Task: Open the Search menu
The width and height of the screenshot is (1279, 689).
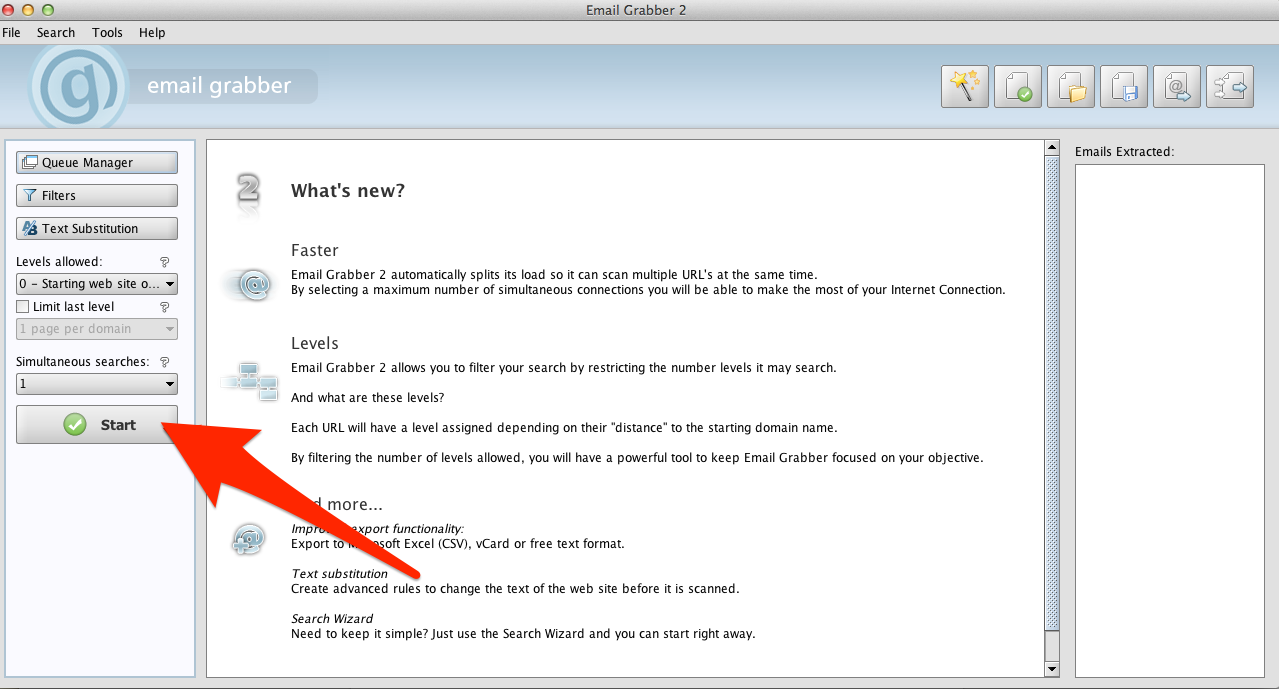Action: [56, 32]
